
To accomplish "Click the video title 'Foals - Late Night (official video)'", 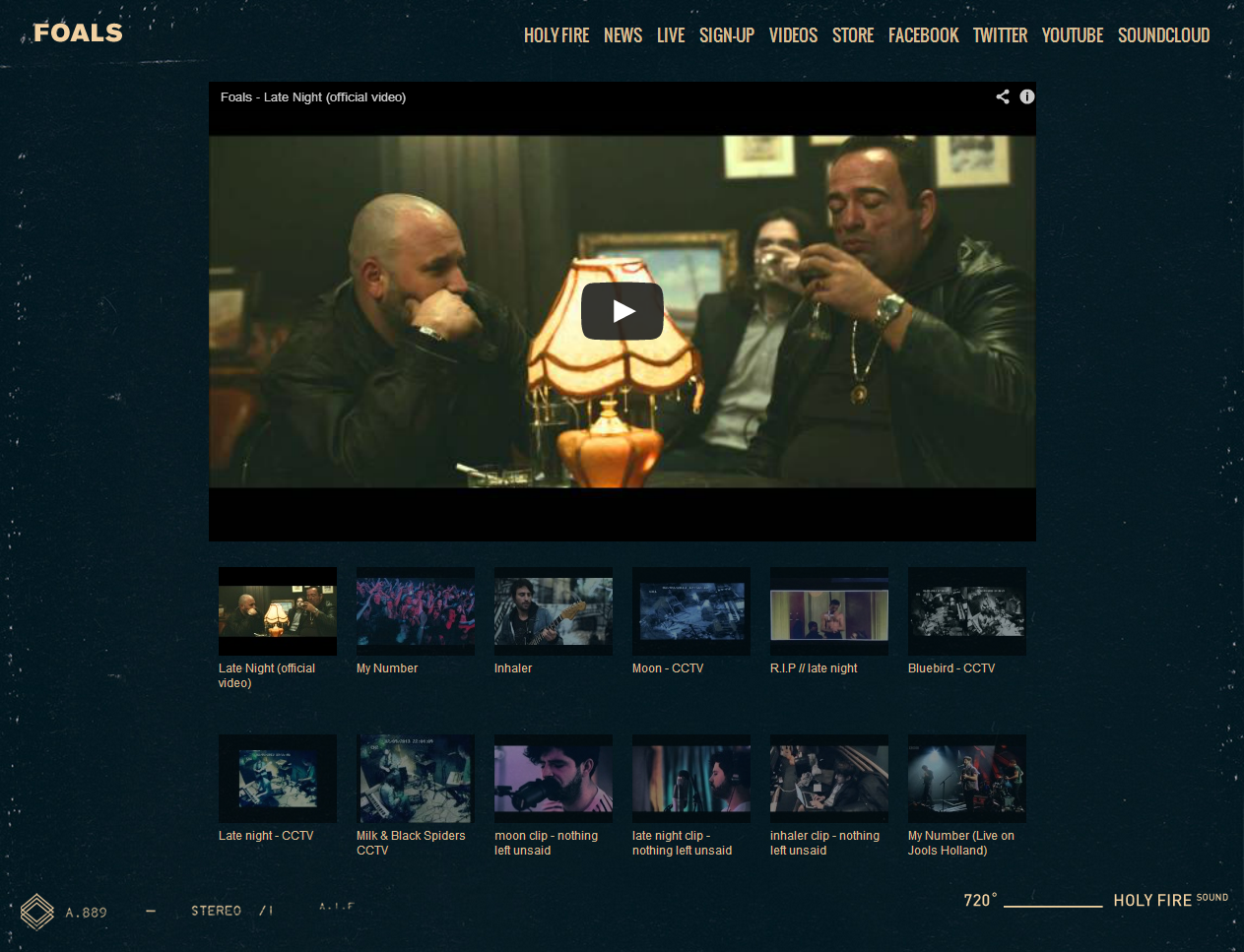I will coord(313,97).
